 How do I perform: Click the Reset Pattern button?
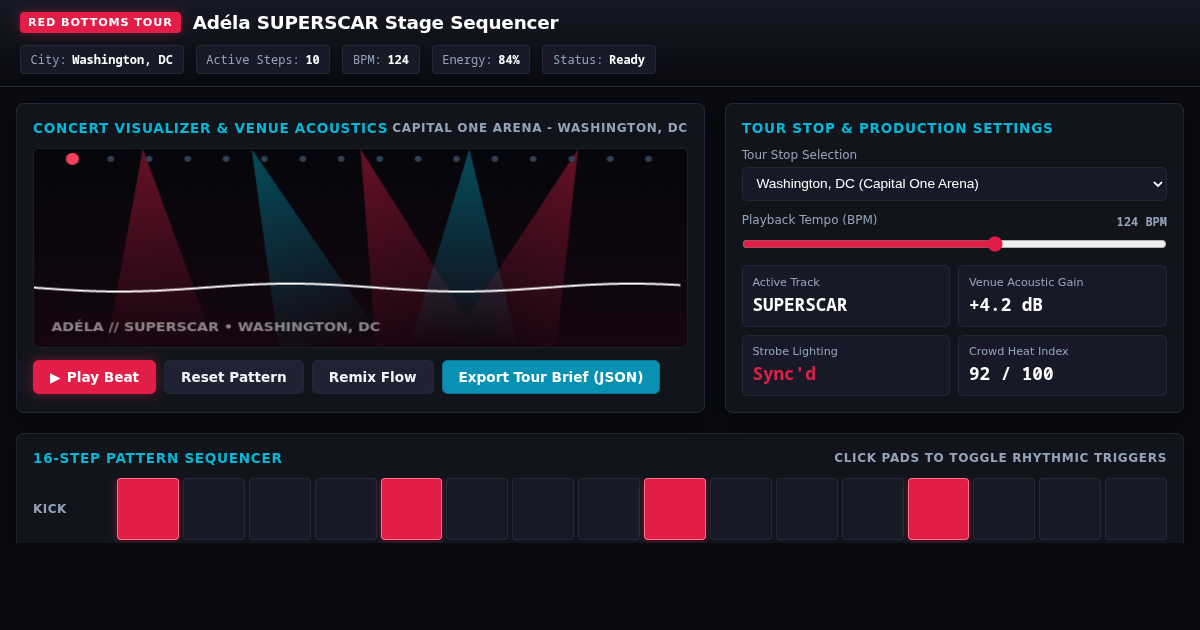pyautogui.click(x=234, y=377)
